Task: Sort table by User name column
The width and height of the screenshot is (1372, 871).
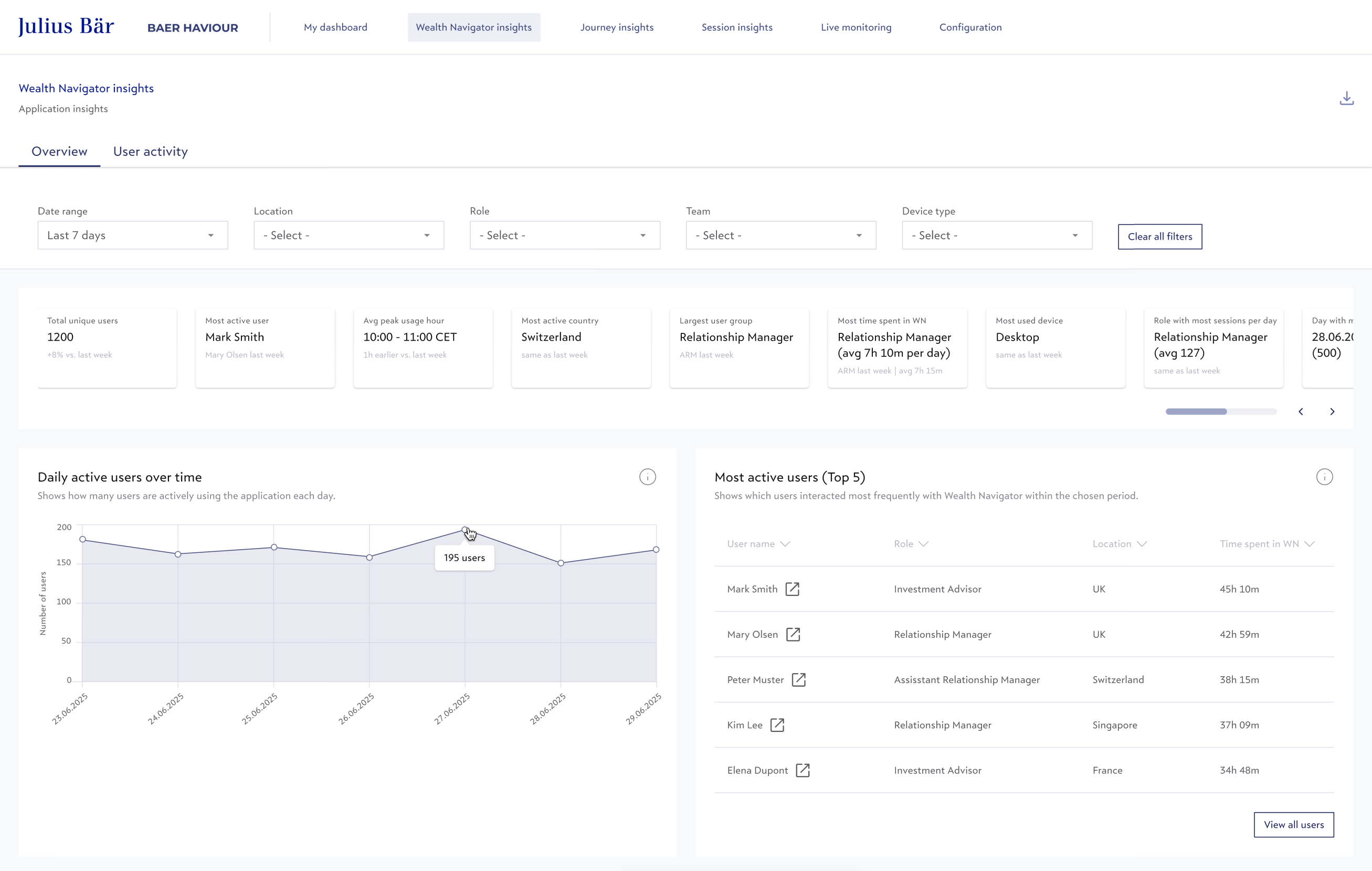Action: [758, 544]
